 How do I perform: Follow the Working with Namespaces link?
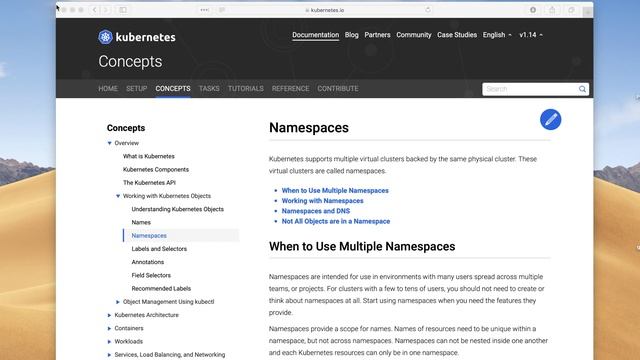(x=322, y=201)
